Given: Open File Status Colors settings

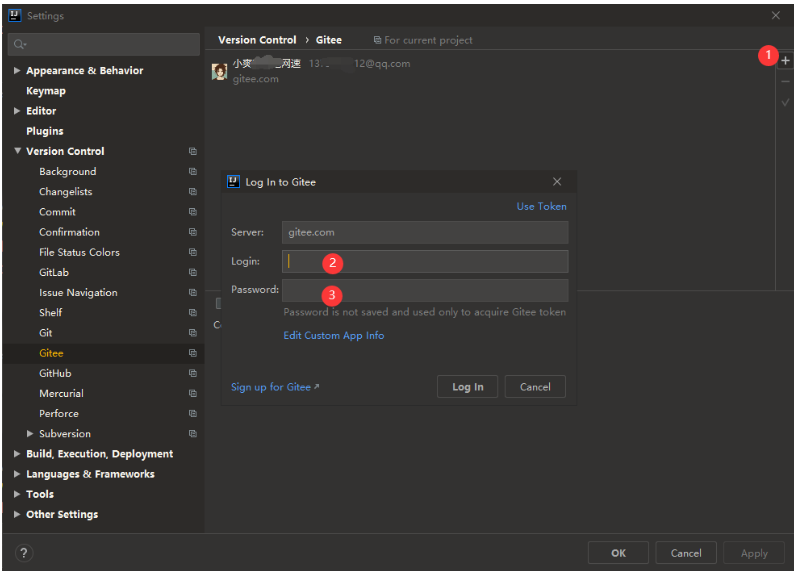Looking at the screenshot, I should [x=80, y=252].
